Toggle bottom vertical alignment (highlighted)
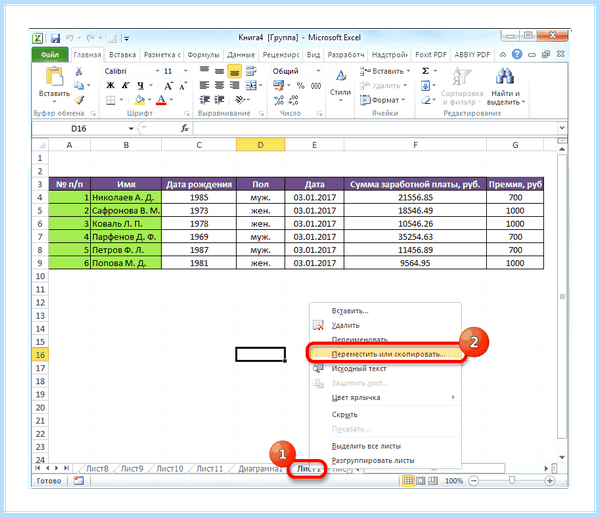 point(235,71)
